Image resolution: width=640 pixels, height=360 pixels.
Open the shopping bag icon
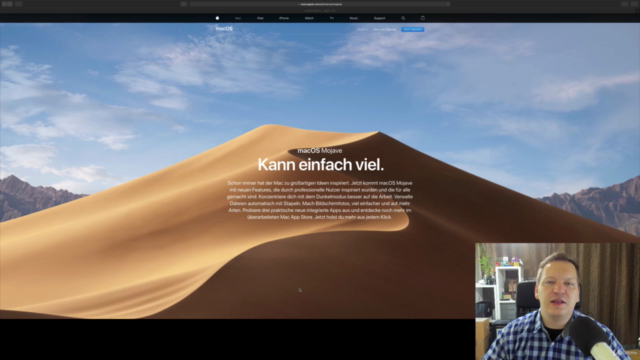tap(422, 18)
